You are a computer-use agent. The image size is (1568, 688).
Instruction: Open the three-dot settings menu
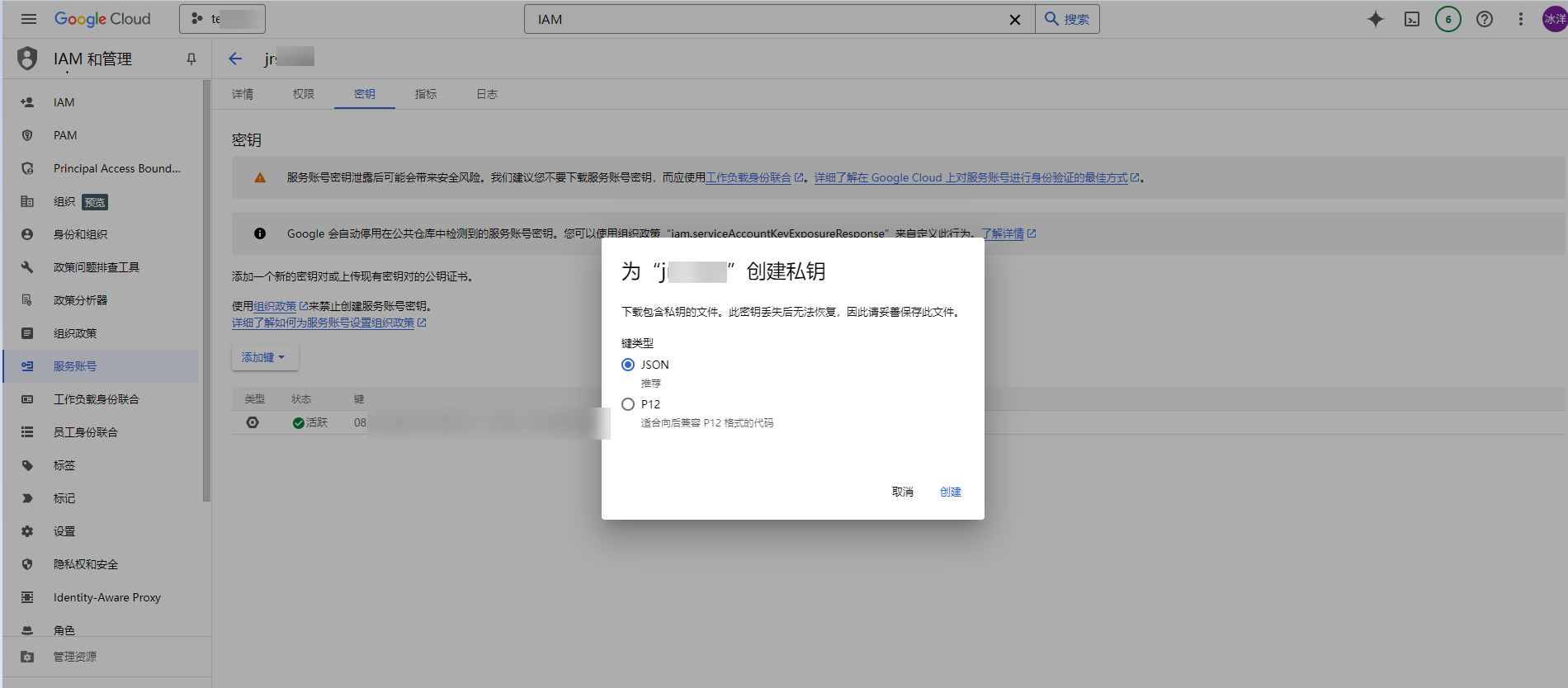(x=1521, y=19)
